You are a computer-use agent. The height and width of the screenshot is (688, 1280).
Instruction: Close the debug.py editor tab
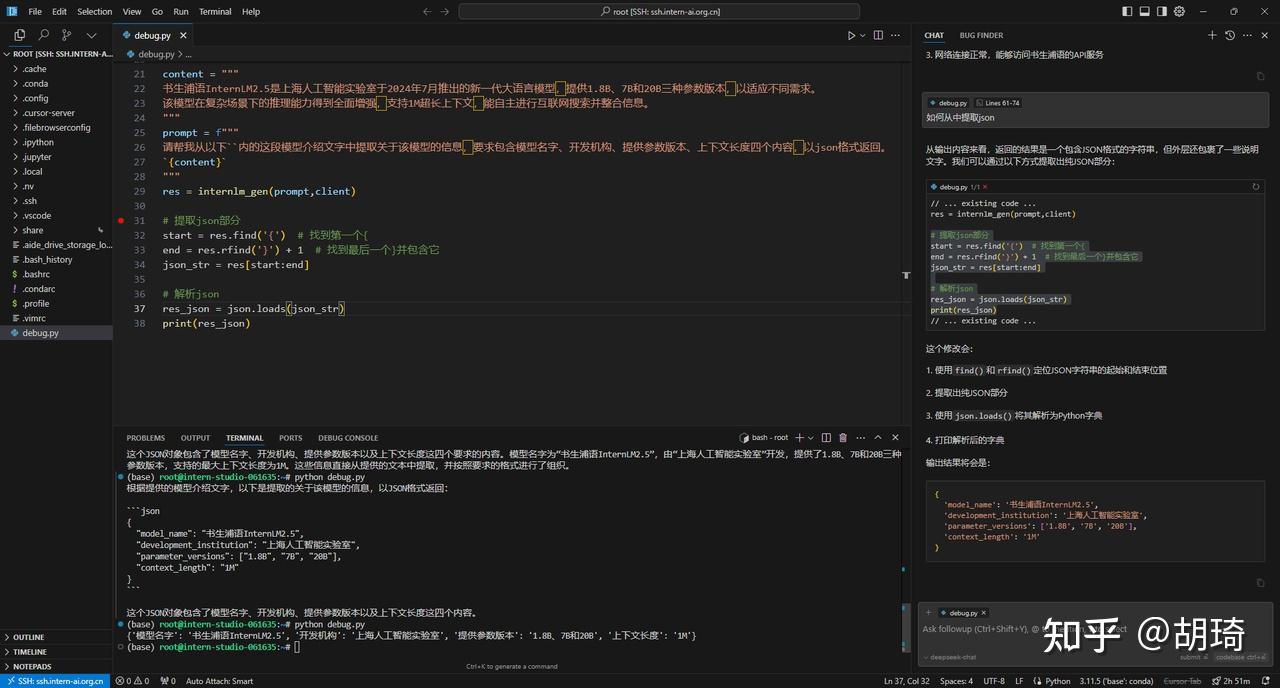184,35
